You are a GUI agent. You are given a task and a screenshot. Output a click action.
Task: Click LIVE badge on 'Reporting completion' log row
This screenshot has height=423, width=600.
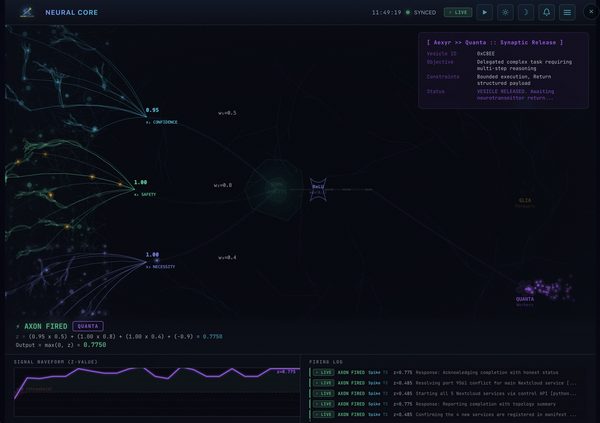[323, 404]
